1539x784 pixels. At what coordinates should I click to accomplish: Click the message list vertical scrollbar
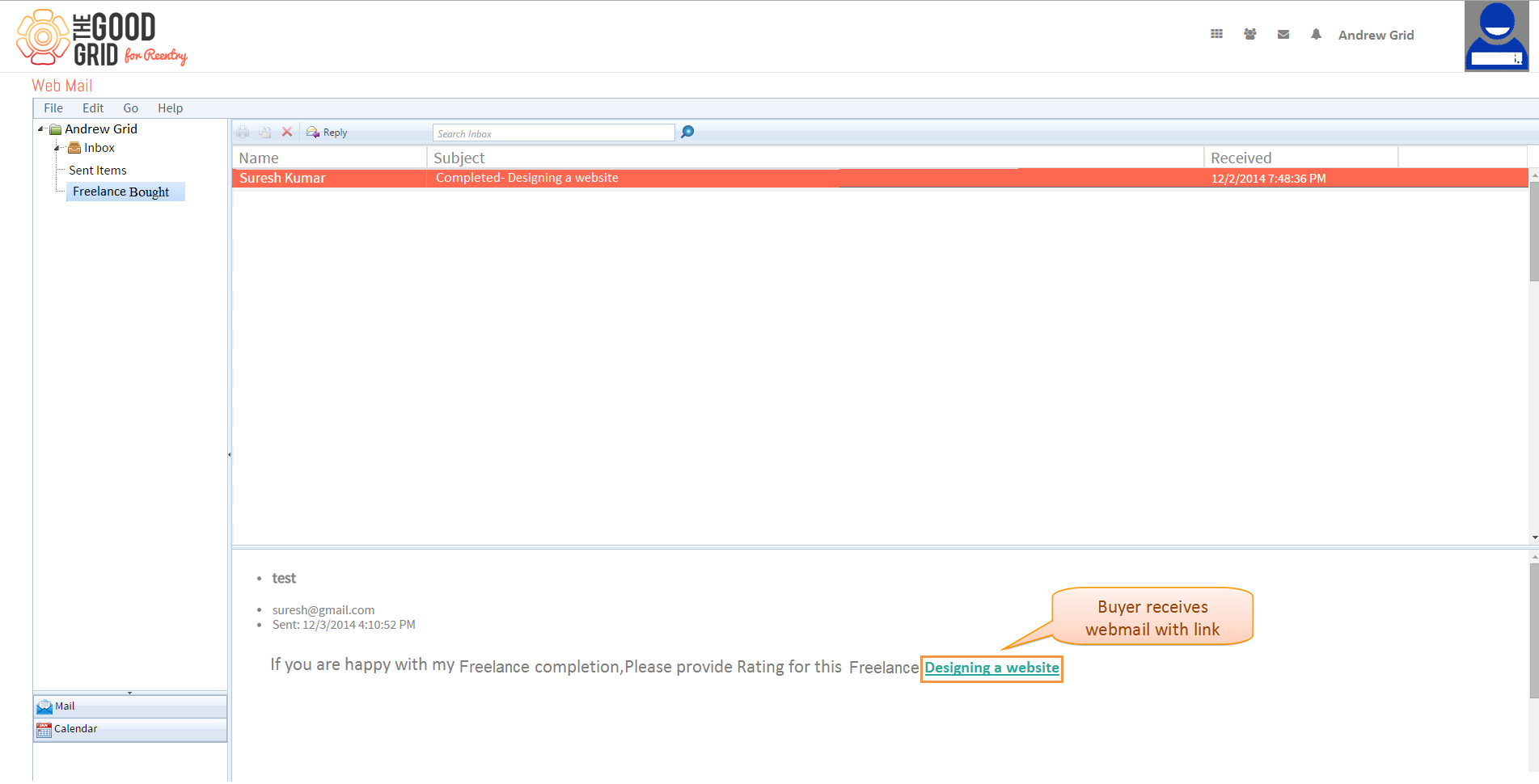1533,232
